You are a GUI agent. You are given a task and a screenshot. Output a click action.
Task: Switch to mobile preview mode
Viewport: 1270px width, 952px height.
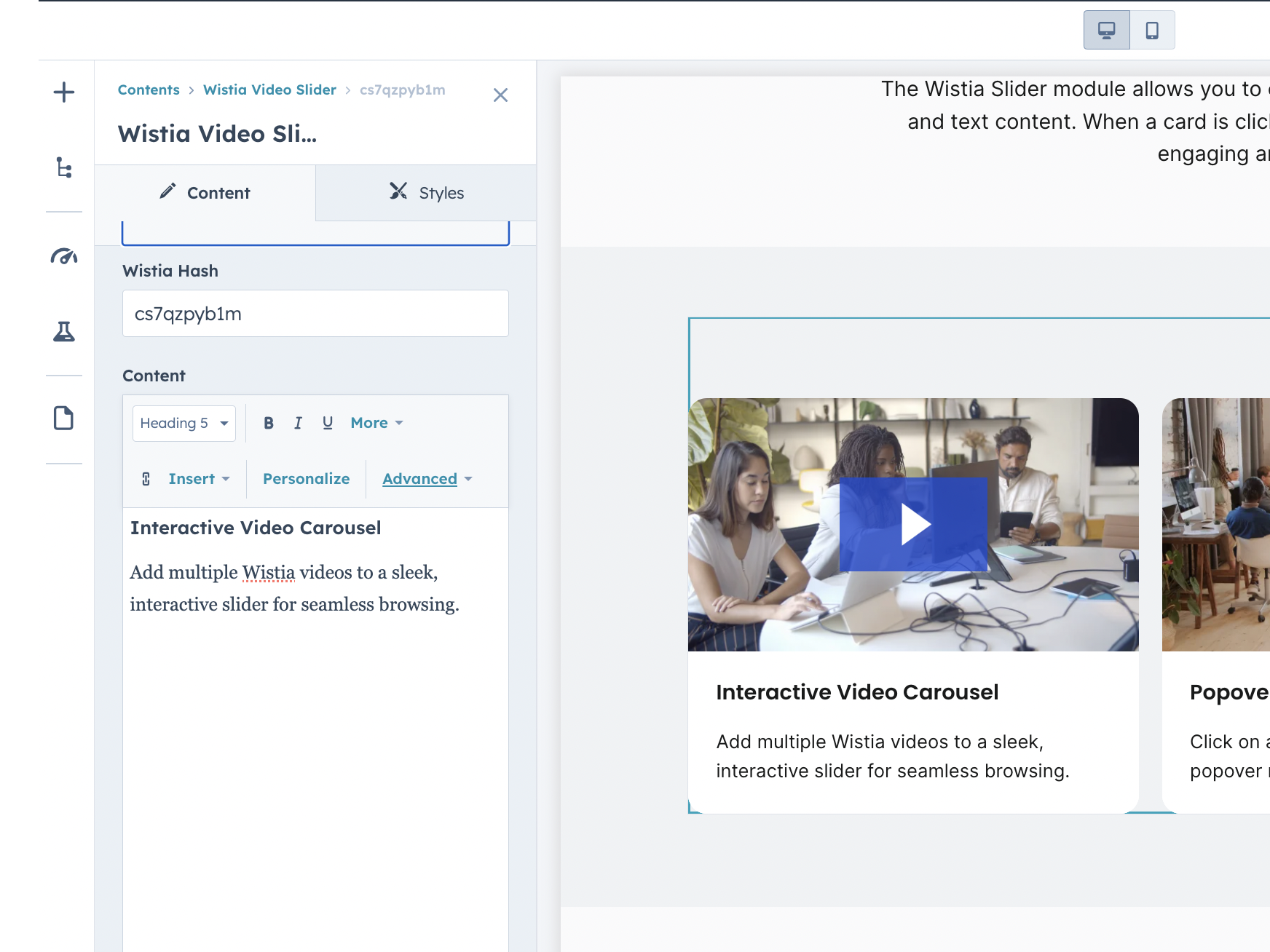point(1152,30)
